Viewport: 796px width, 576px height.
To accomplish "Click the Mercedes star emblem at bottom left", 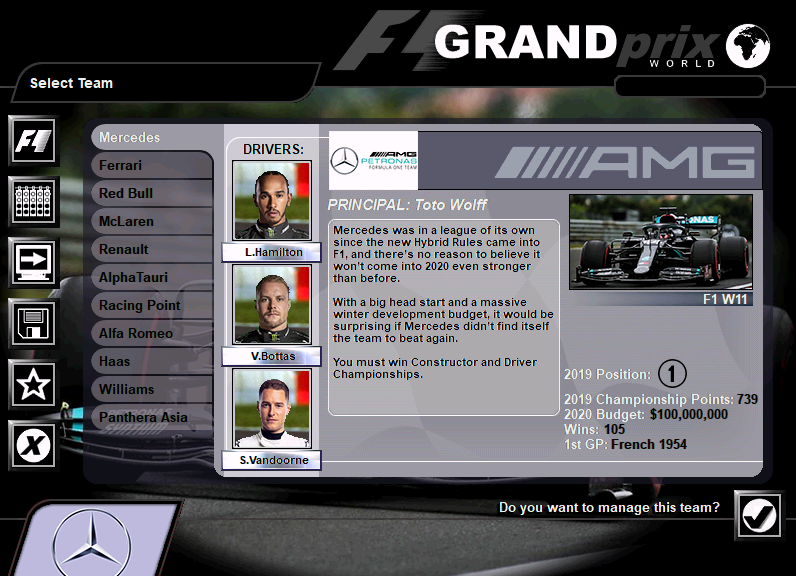I will [92, 545].
